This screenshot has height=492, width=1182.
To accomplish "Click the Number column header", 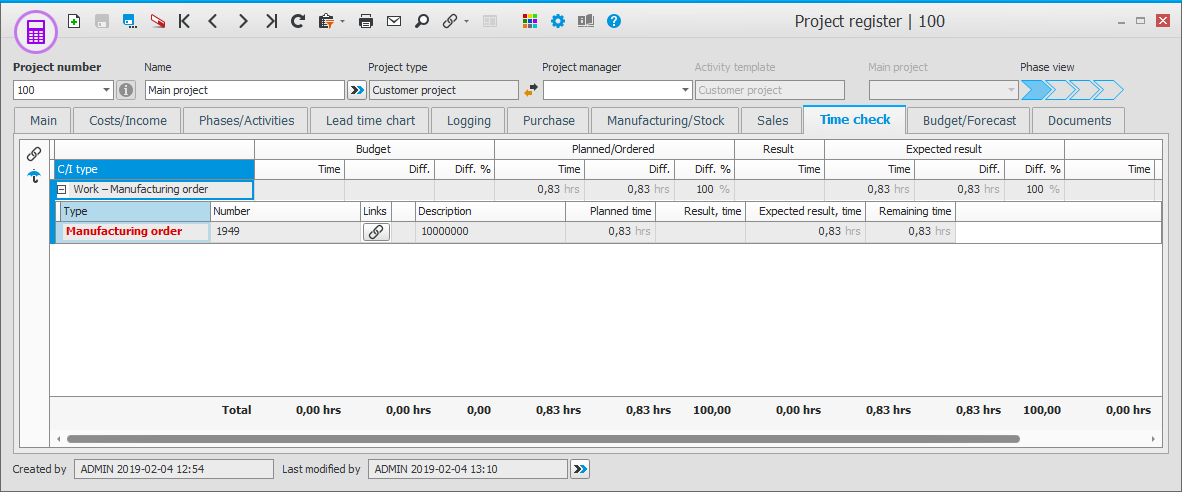I will tap(286, 212).
